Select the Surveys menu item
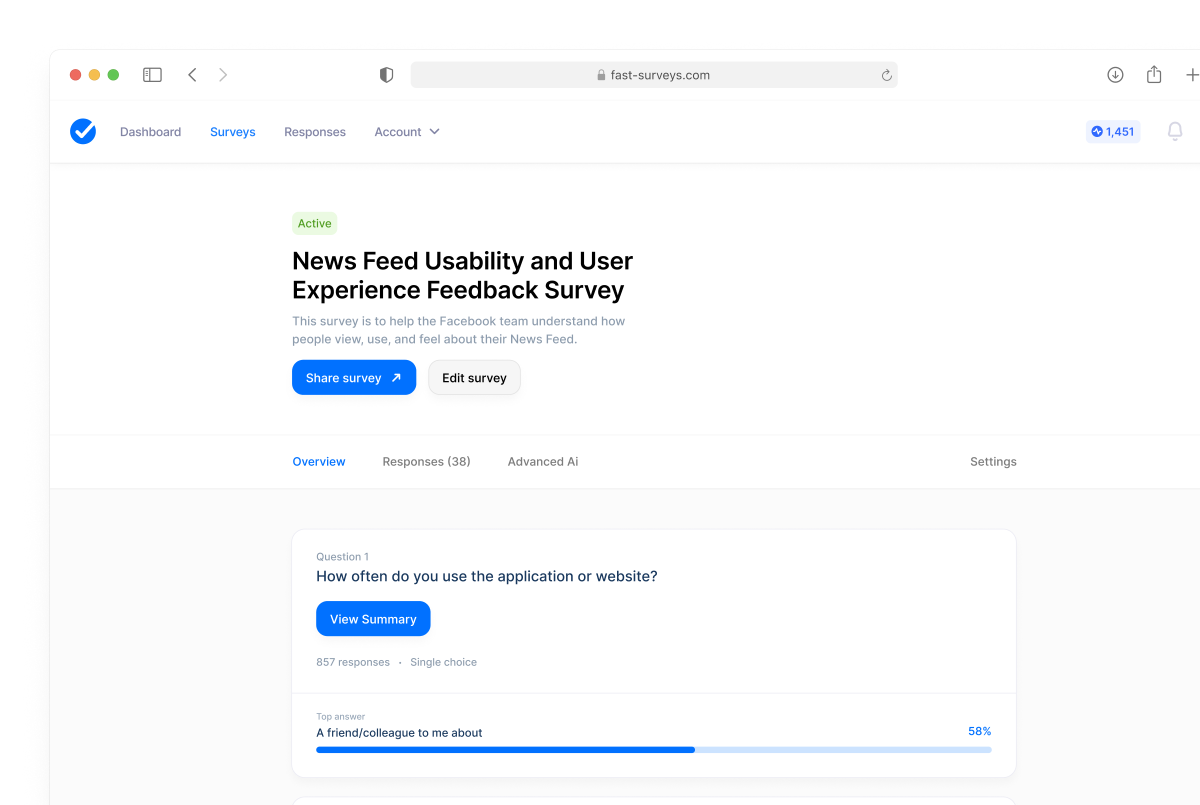The height and width of the screenshot is (805, 1200). point(232,131)
